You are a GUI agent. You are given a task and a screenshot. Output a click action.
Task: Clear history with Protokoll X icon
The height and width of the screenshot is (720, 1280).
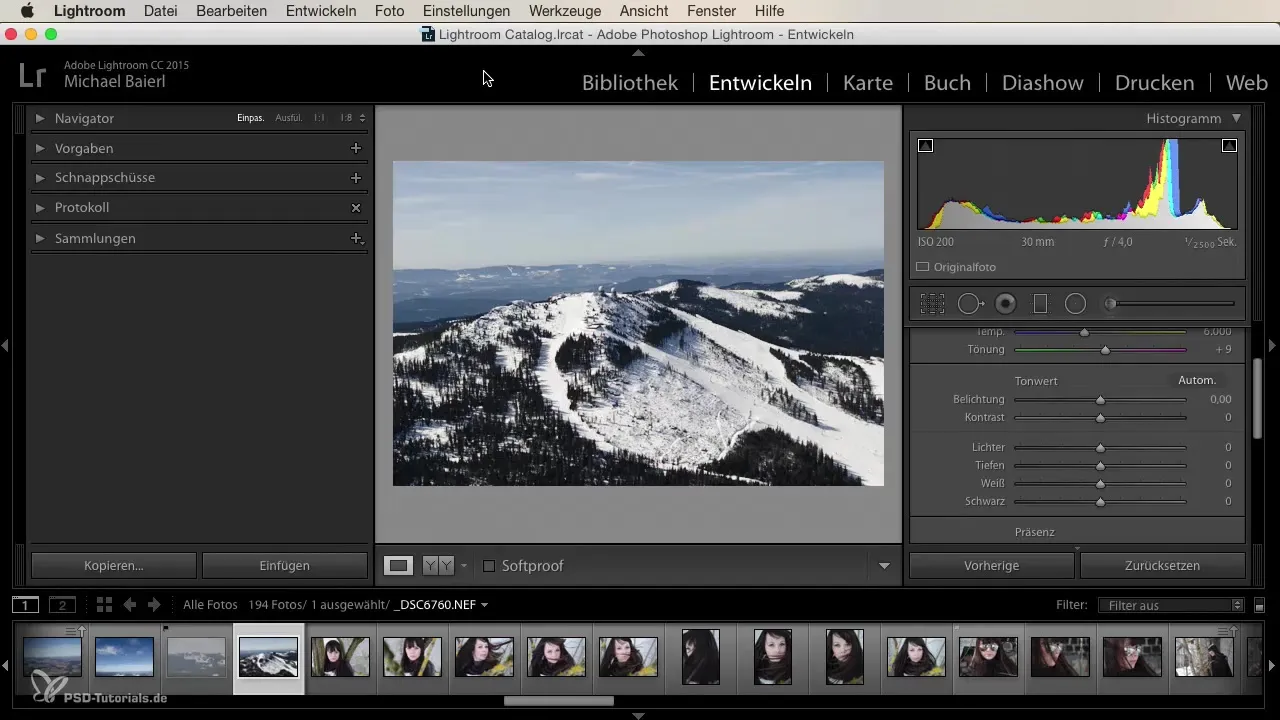click(355, 208)
